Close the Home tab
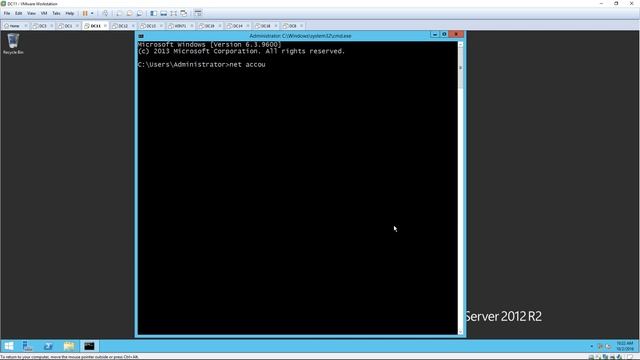Viewport: 640px width, 360px height. pos(26,26)
